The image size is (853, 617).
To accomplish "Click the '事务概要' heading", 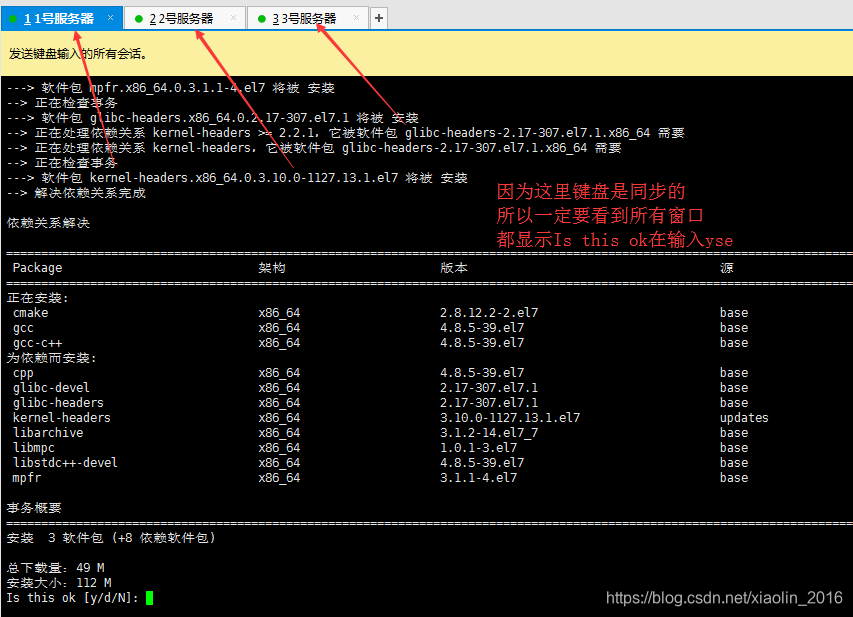I will pyautogui.click(x=34, y=508).
